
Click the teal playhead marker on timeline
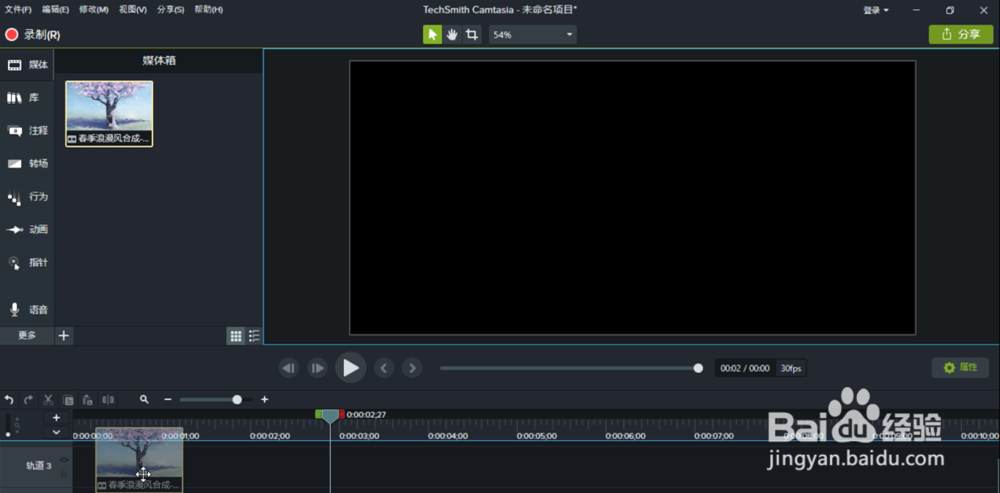coord(330,417)
